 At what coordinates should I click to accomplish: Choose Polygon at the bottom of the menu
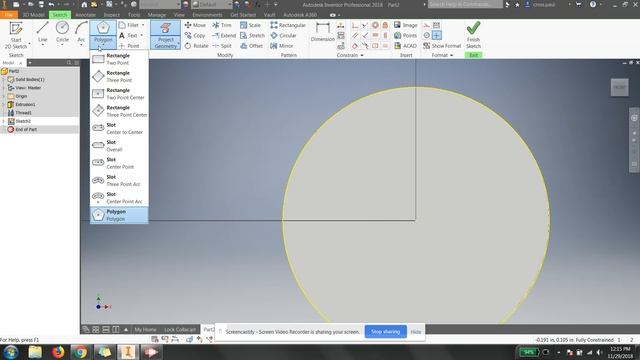(119, 215)
